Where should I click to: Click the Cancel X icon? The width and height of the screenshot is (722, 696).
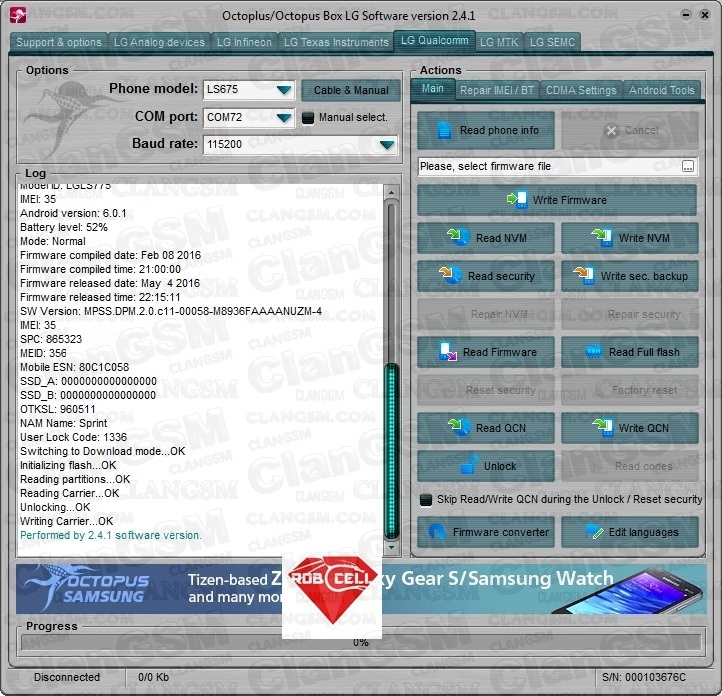pyautogui.click(x=611, y=131)
